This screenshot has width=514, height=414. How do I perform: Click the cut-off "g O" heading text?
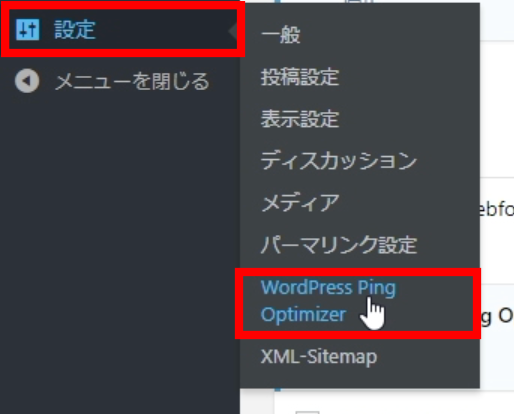pyautogui.click(x=497, y=316)
